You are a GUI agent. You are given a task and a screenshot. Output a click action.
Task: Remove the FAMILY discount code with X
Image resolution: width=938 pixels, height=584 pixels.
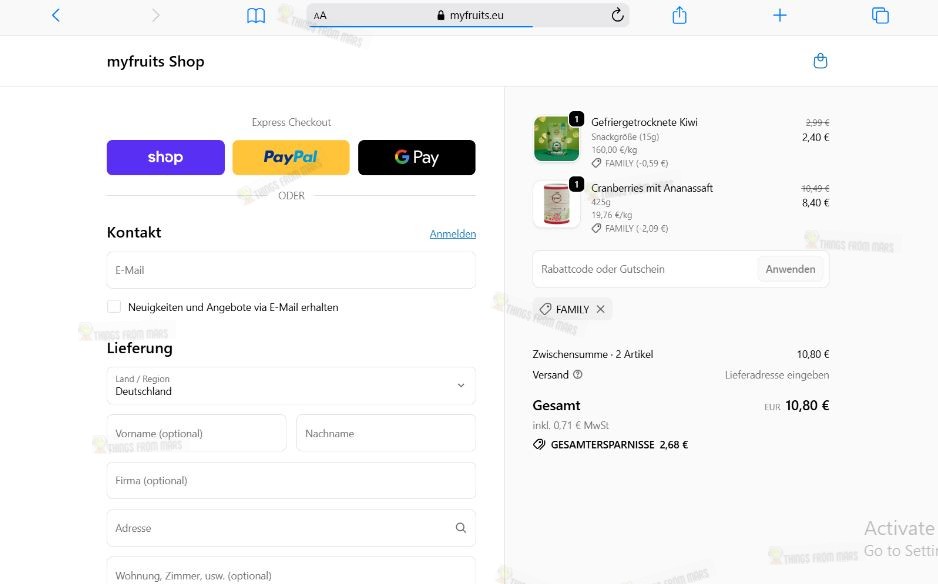[x=601, y=309]
